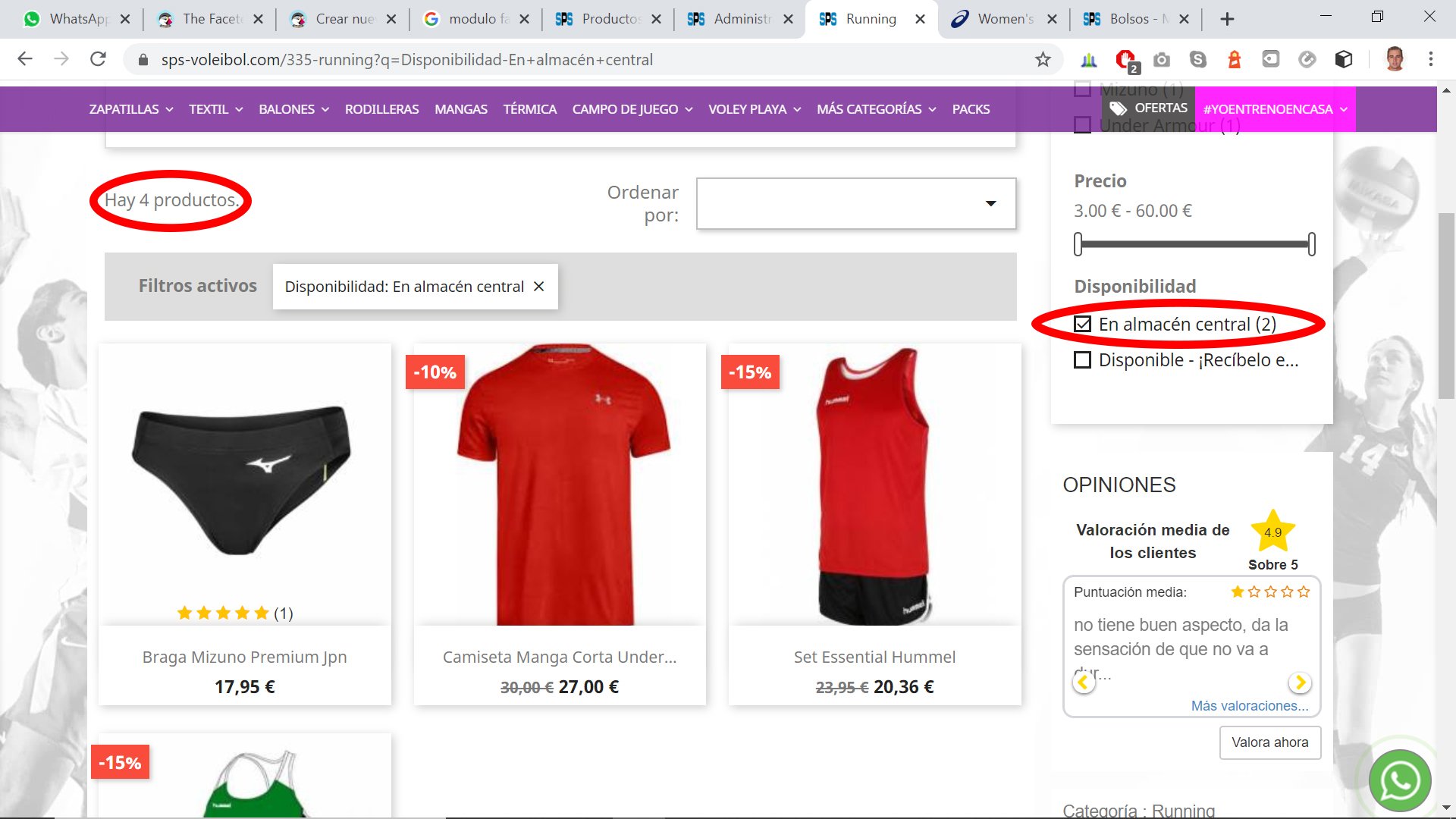
Task: Click the right handle of the price slider
Action: tap(1311, 244)
